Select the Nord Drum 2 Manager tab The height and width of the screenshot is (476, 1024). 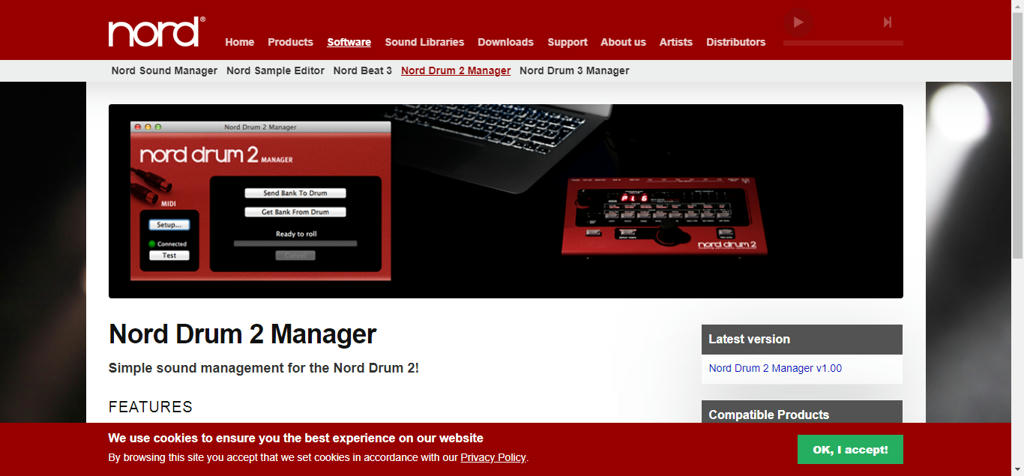click(x=456, y=71)
